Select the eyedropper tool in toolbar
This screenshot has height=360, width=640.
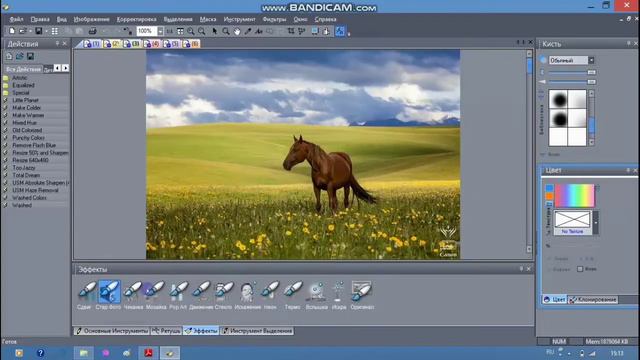248,31
